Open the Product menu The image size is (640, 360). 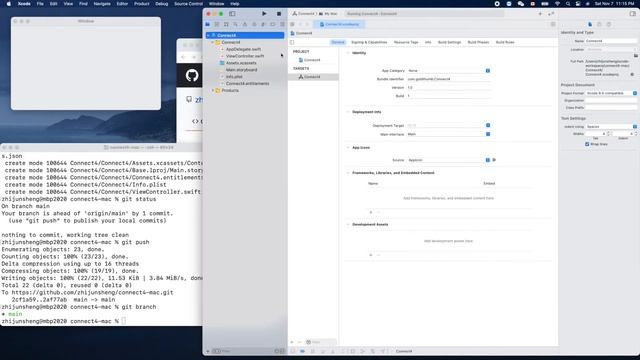[142, 4]
